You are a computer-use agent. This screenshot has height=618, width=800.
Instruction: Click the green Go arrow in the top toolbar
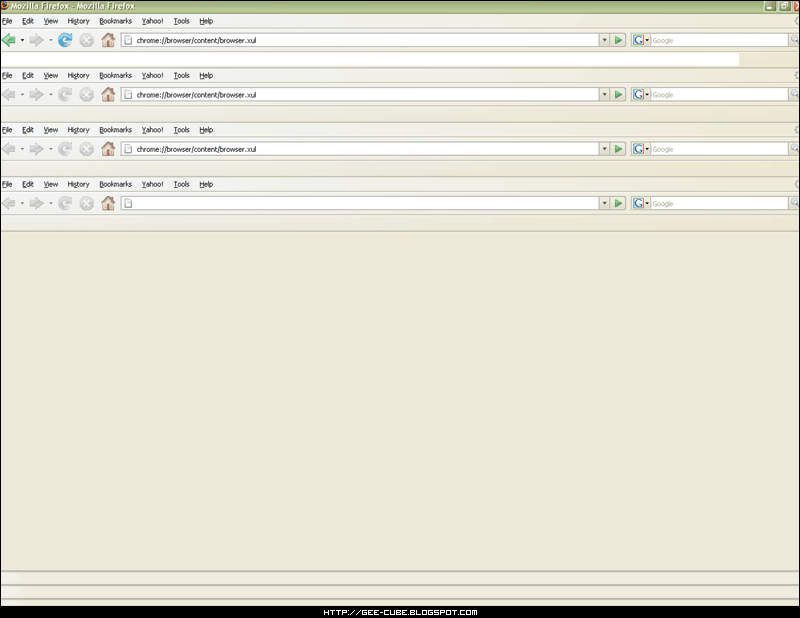(618, 40)
